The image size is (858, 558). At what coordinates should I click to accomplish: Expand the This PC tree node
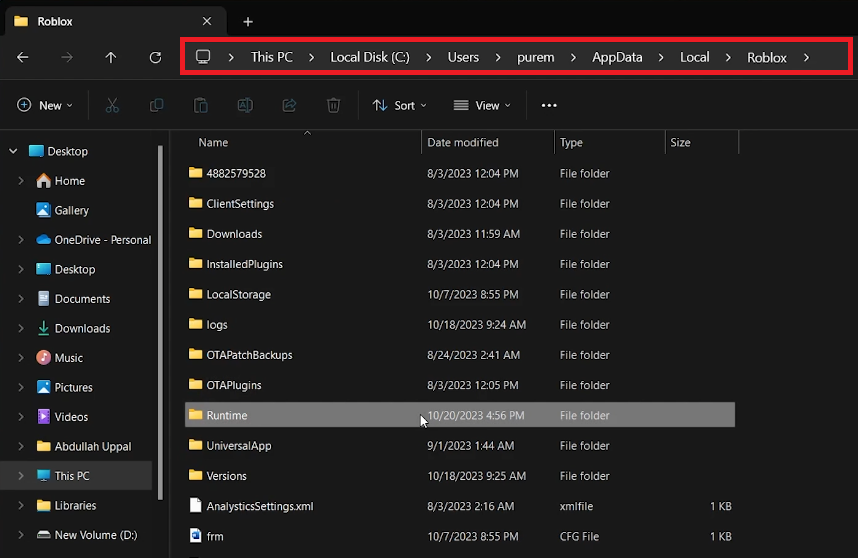(x=21, y=476)
